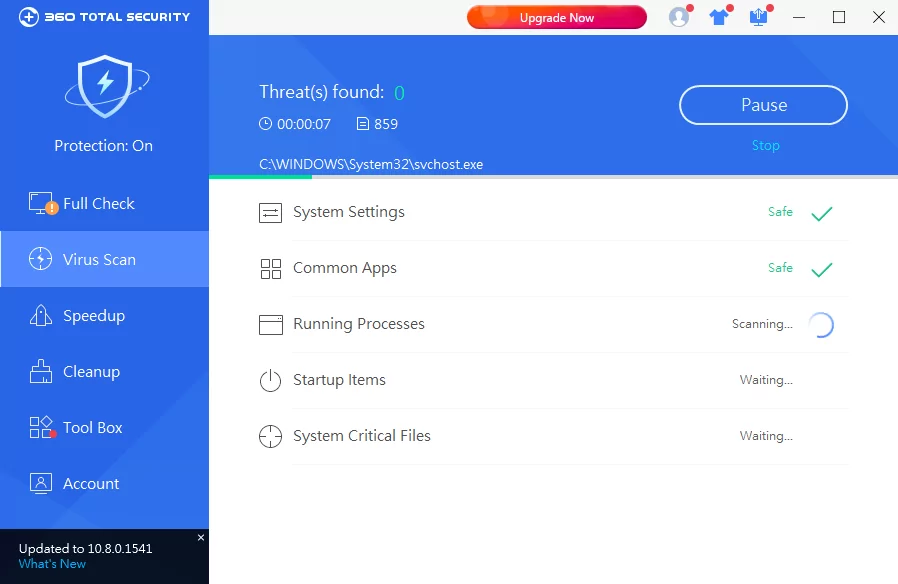Open the Tool Box section
The width and height of the screenshot is (898, 584).
tap(104, 427)
